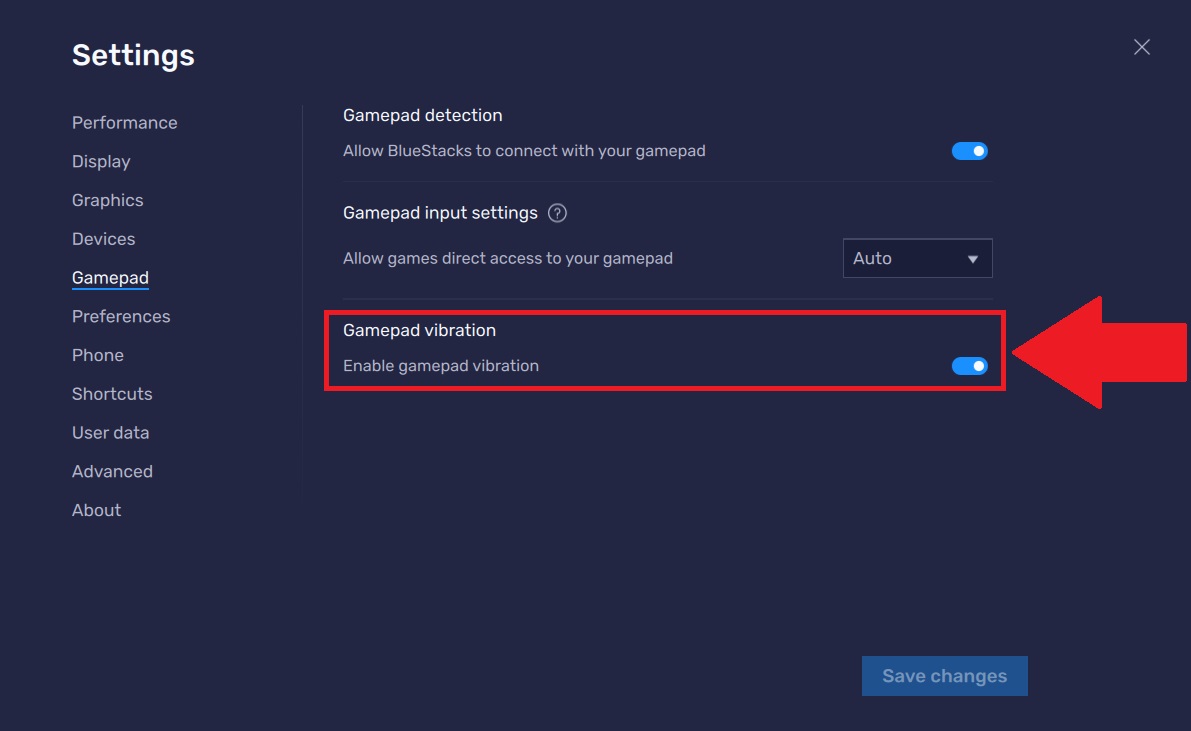Close the Settings window

[x=1141, y=46]
